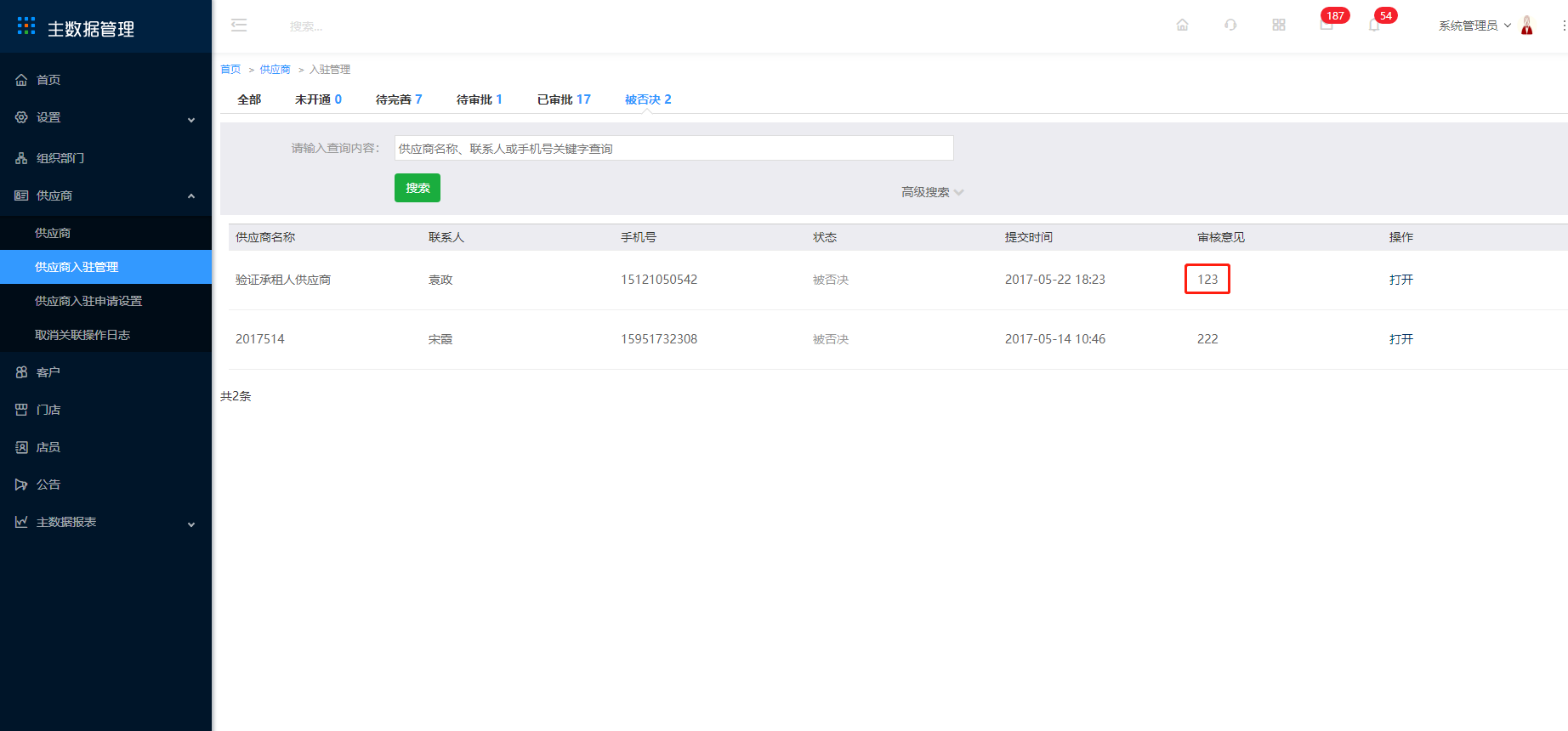The height and width of the screenshot is (731, 1568).
Task: Select submission time 2017-05-22 18:23
Action: pos(1055,280)
